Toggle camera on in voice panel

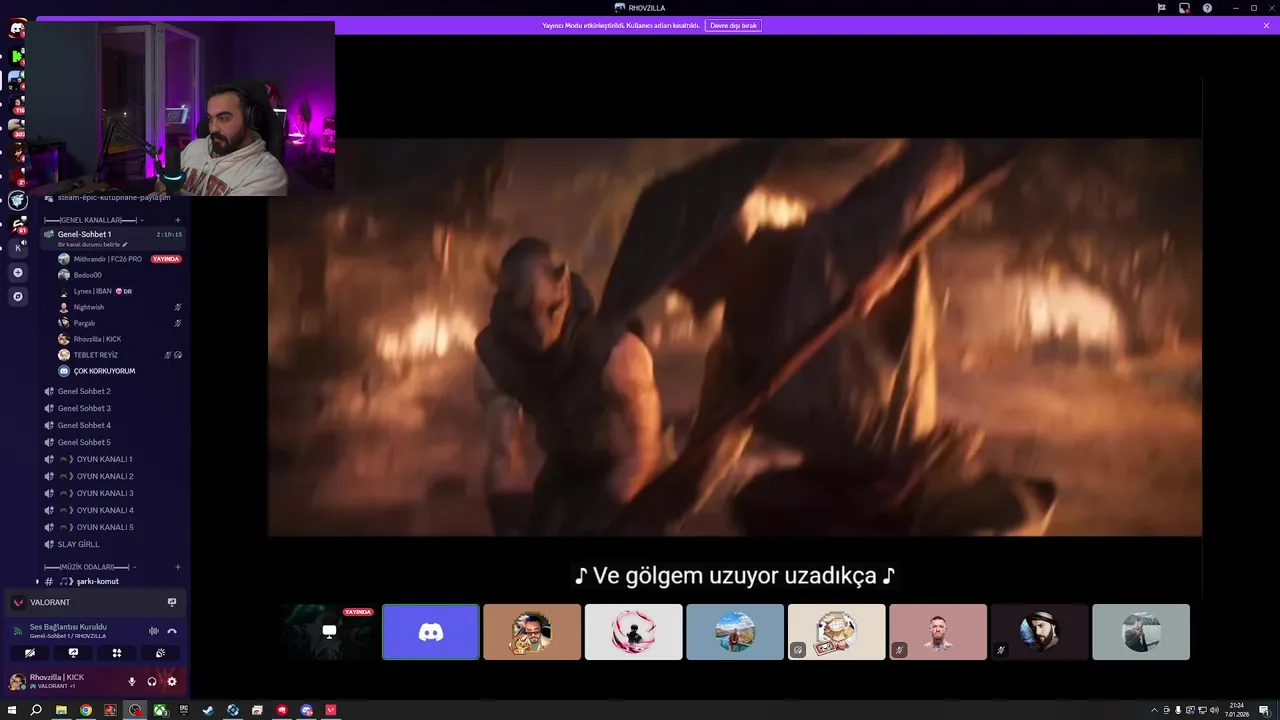click(x=30, y=653)
